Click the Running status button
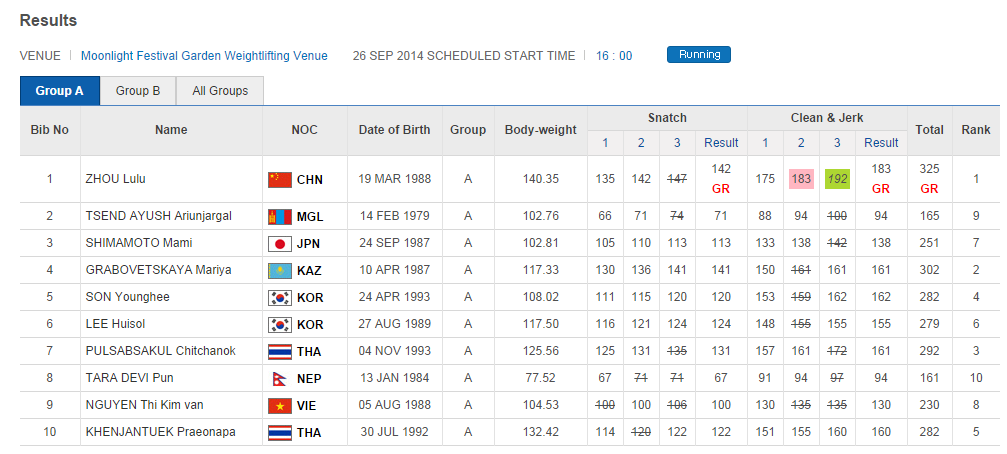Image resolution: width=1007 pixels, height=454 pixels. tap(698, 55)
